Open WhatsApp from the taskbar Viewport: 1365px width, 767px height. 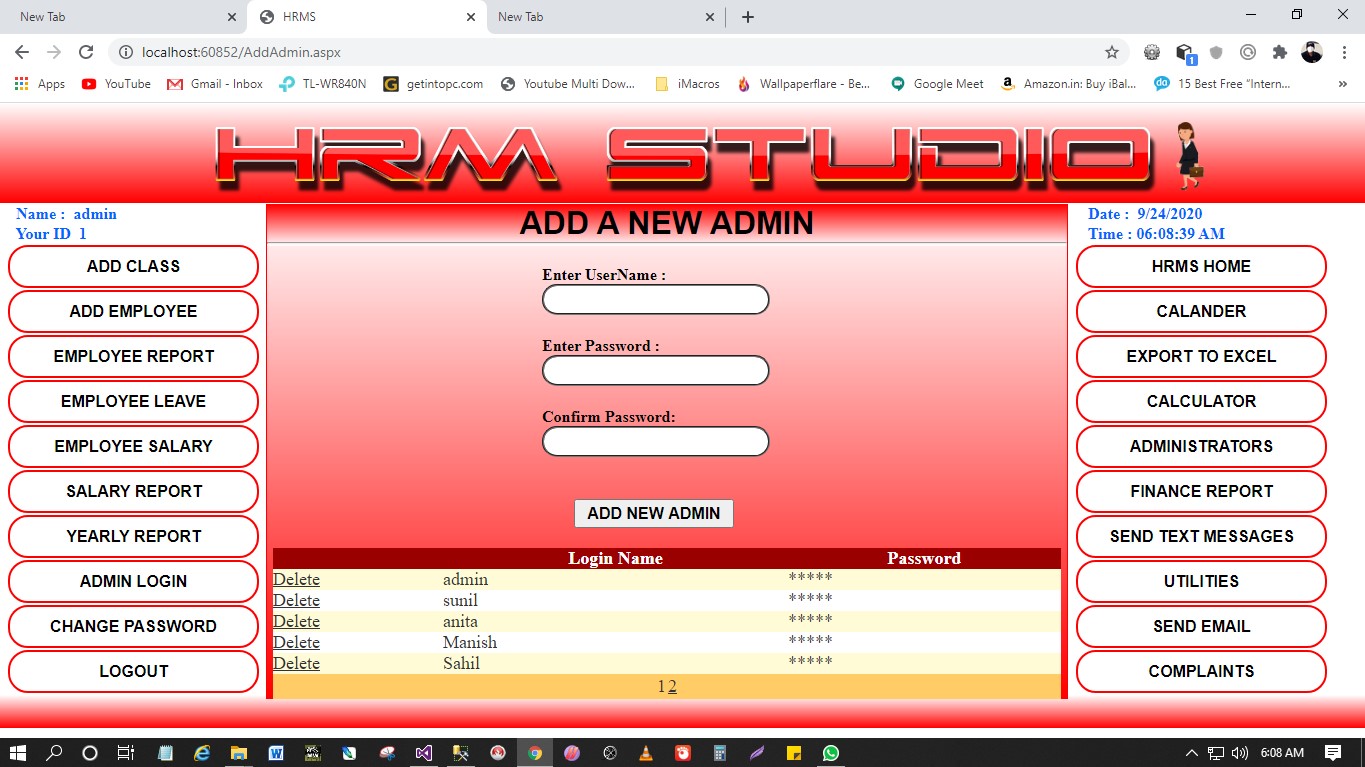point(831,753)
